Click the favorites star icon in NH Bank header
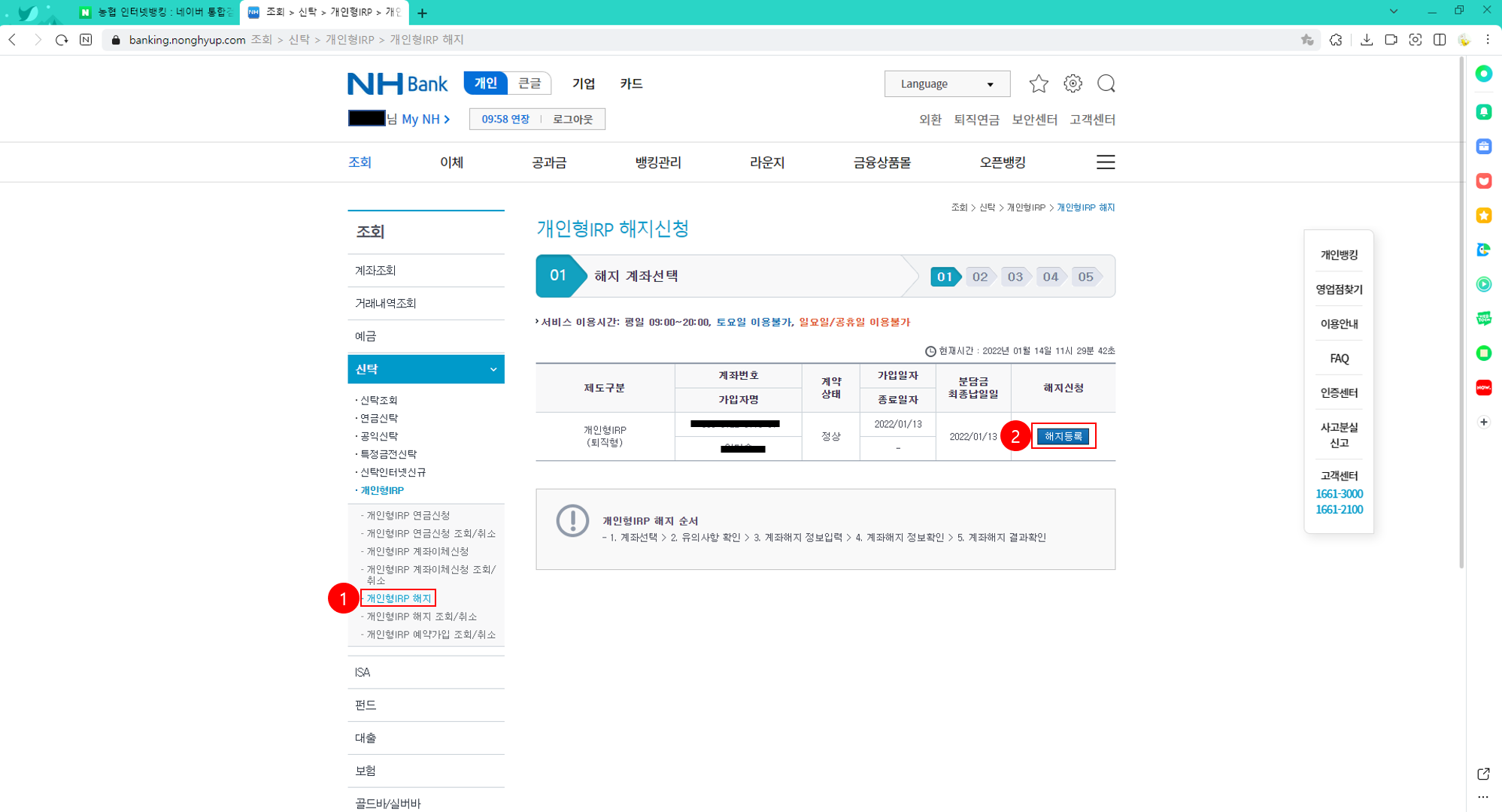 coord(1039,83)
